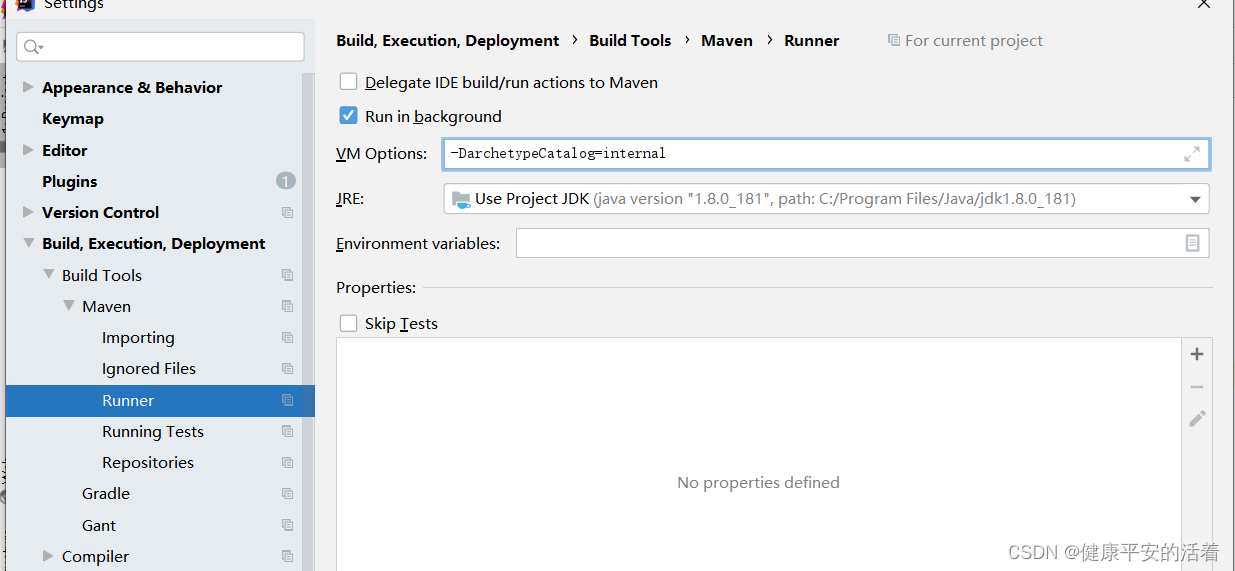
Task: Click the For current project icon
Action: [893, 41]
